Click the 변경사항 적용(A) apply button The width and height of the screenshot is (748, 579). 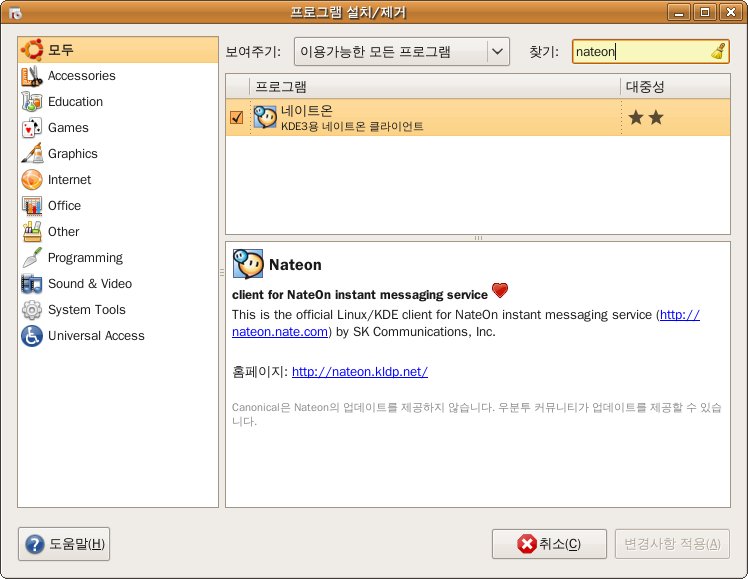coord(672,544)
